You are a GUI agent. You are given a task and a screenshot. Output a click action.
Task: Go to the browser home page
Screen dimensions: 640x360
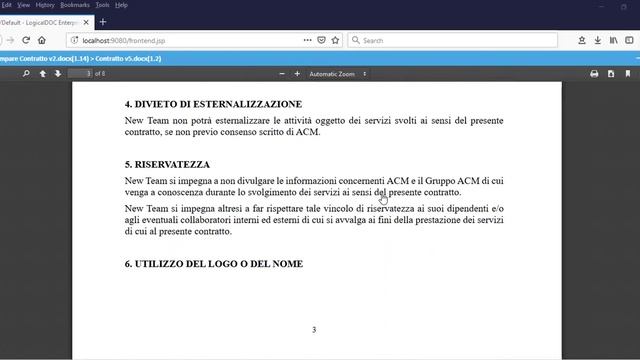click(x=42, y=40)
